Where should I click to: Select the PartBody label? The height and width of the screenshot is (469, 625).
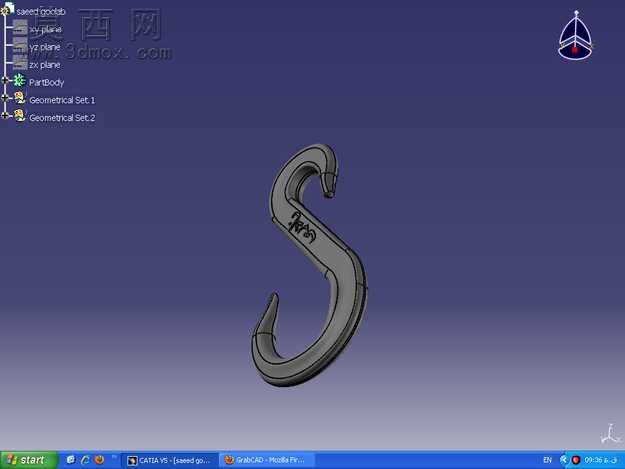(46, 82)
